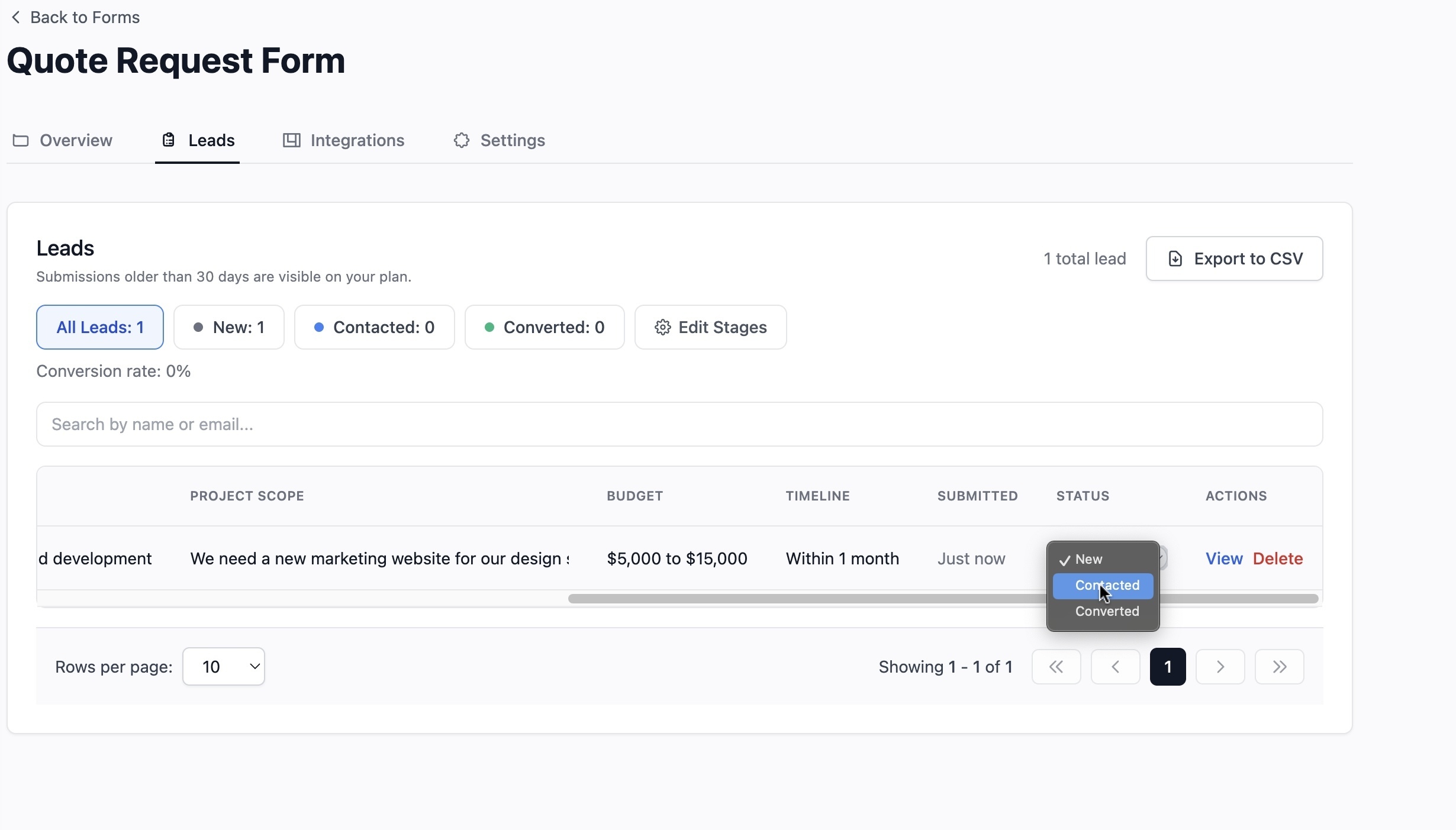Focus the search by name or email field
1456x830 pixels.
pyautogui.click(x=679, y=424)
